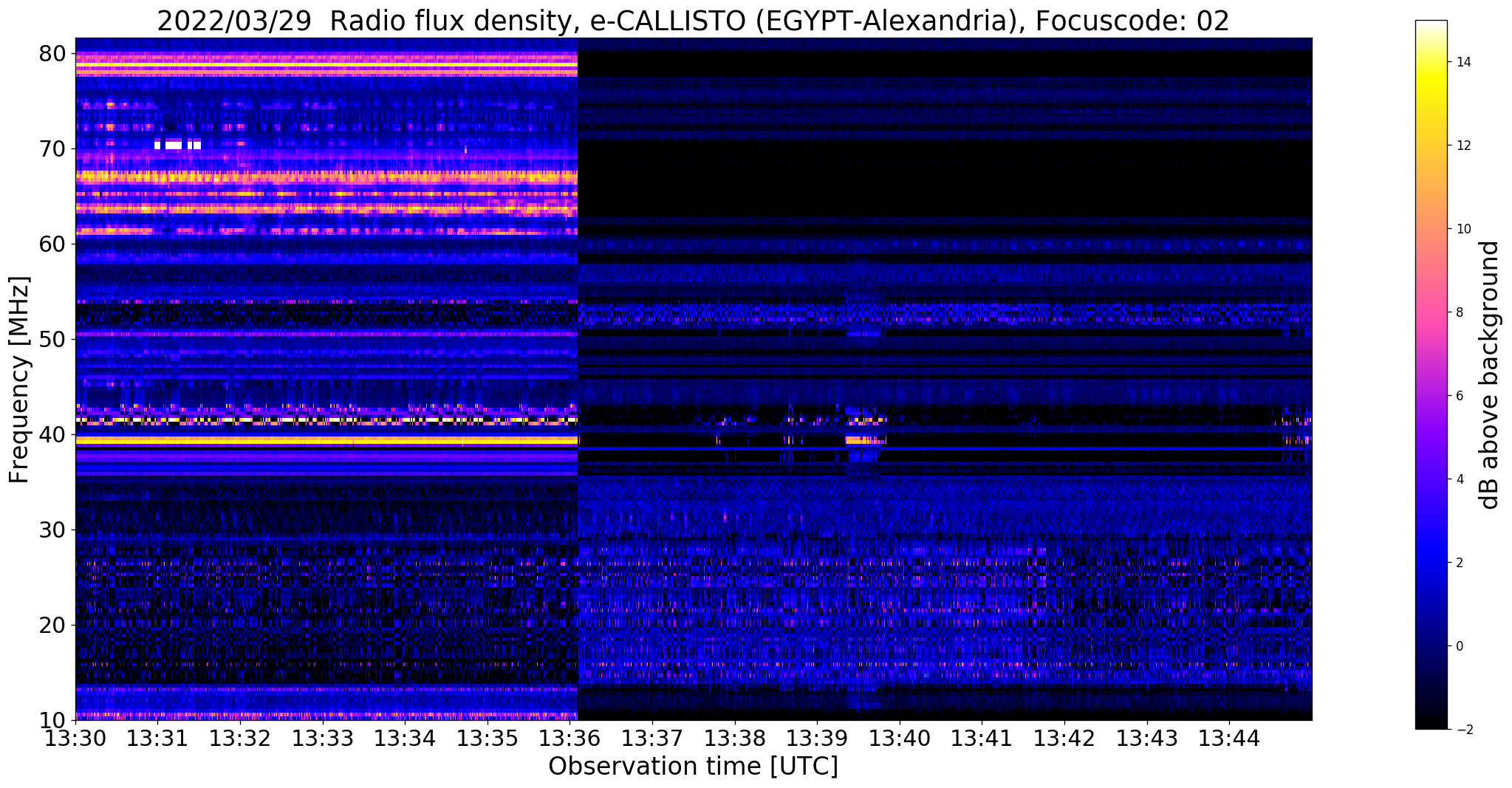This screenshot has height=788, width=1512.
Task: Click the 60 MHz frequency tick label
Action: tap(54, 244)
